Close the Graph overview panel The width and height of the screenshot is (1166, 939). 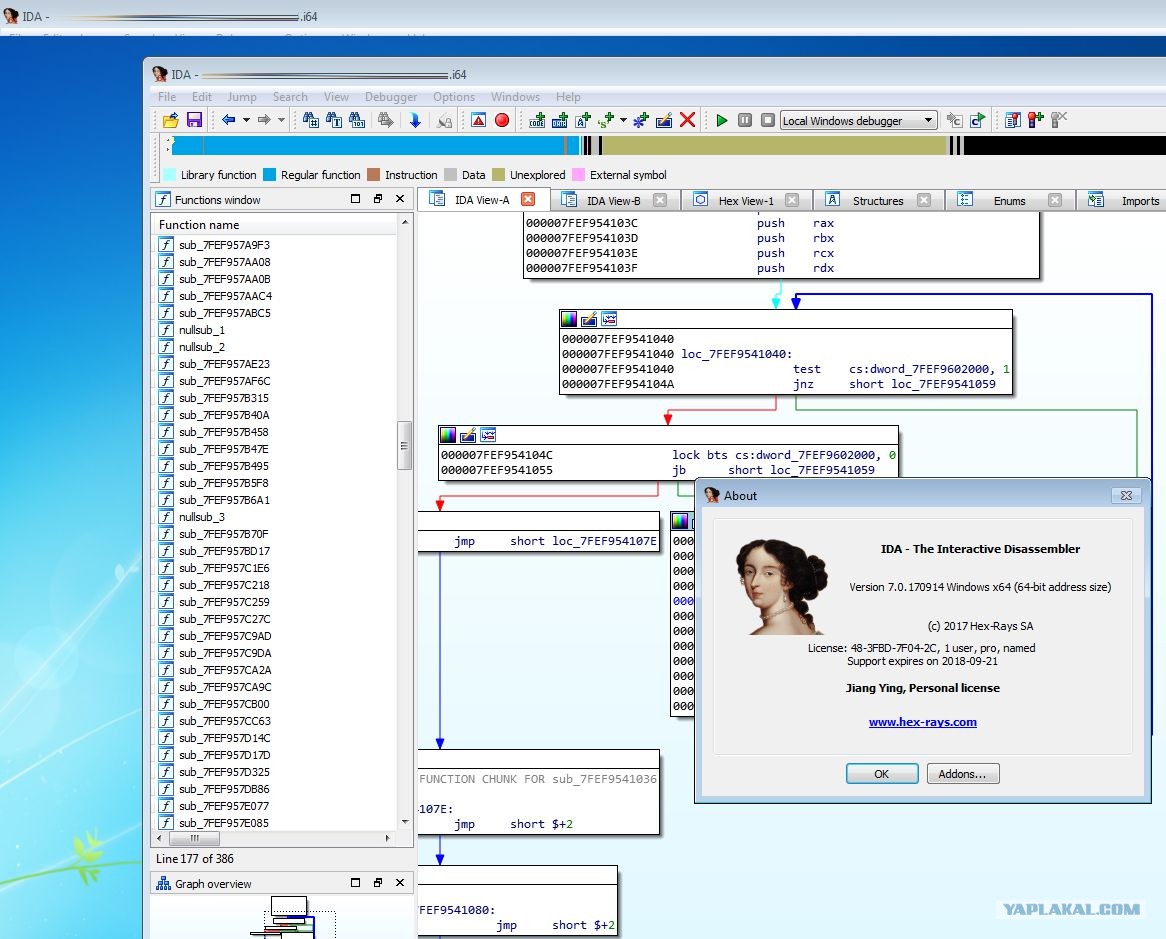pyautogui.click(x=400, y=882)
